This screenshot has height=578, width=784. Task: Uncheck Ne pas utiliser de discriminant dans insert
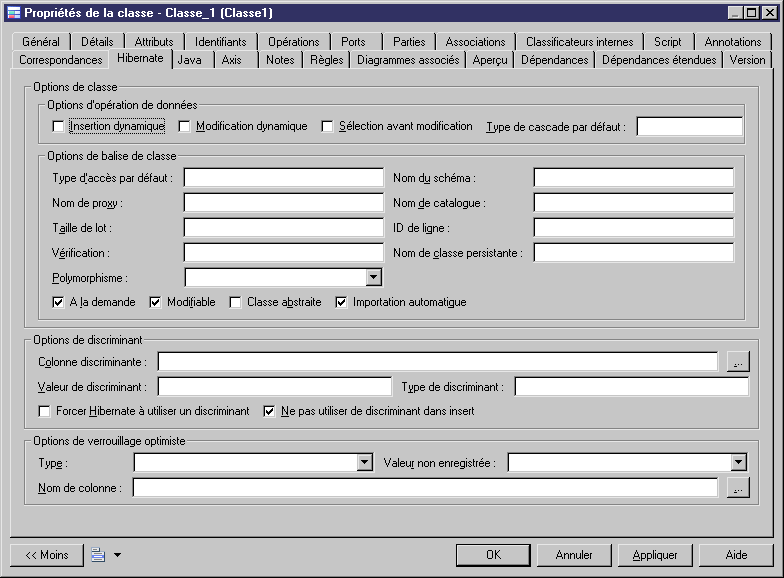tap(269, 411)
